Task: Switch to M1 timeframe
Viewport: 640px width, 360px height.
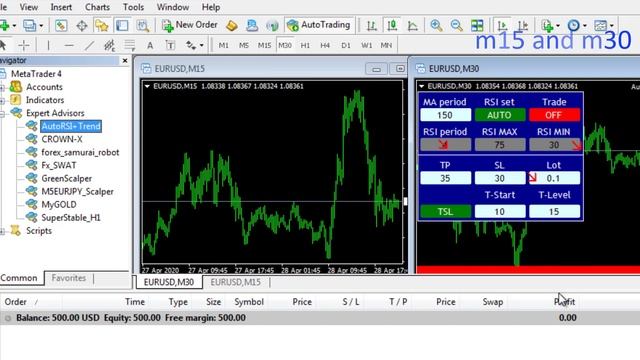Action: tap(223, 45)
